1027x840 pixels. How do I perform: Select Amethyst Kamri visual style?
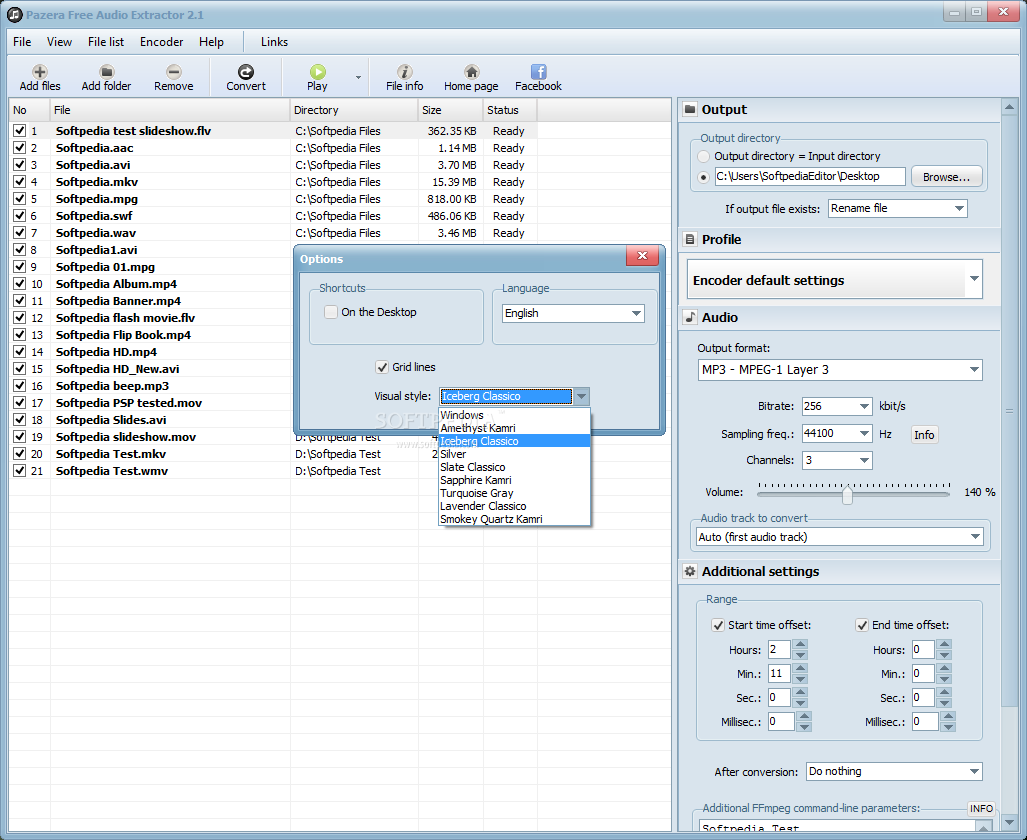[514, 428]
